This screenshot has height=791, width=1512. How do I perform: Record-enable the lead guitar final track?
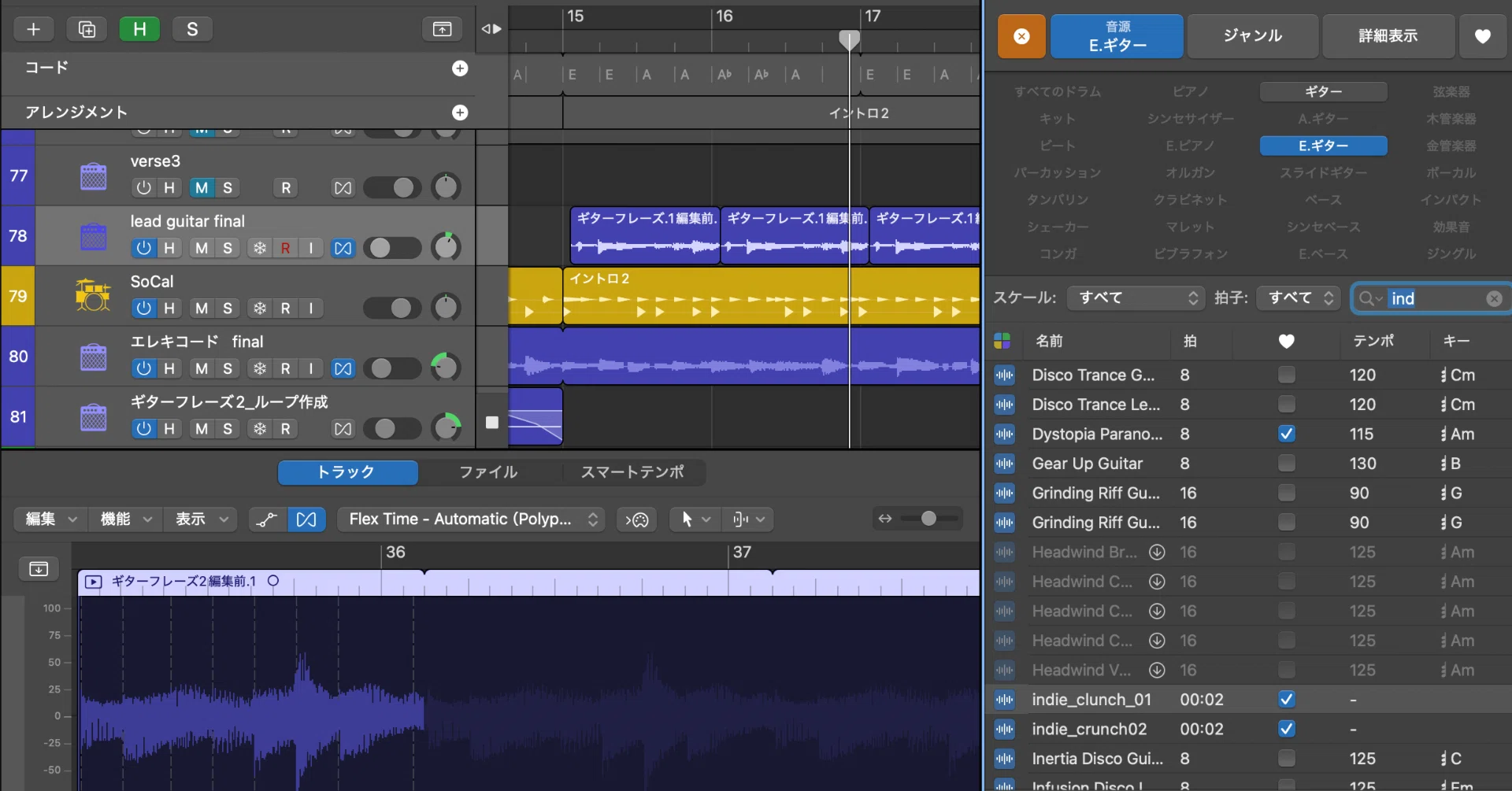[x=285, y=248]
